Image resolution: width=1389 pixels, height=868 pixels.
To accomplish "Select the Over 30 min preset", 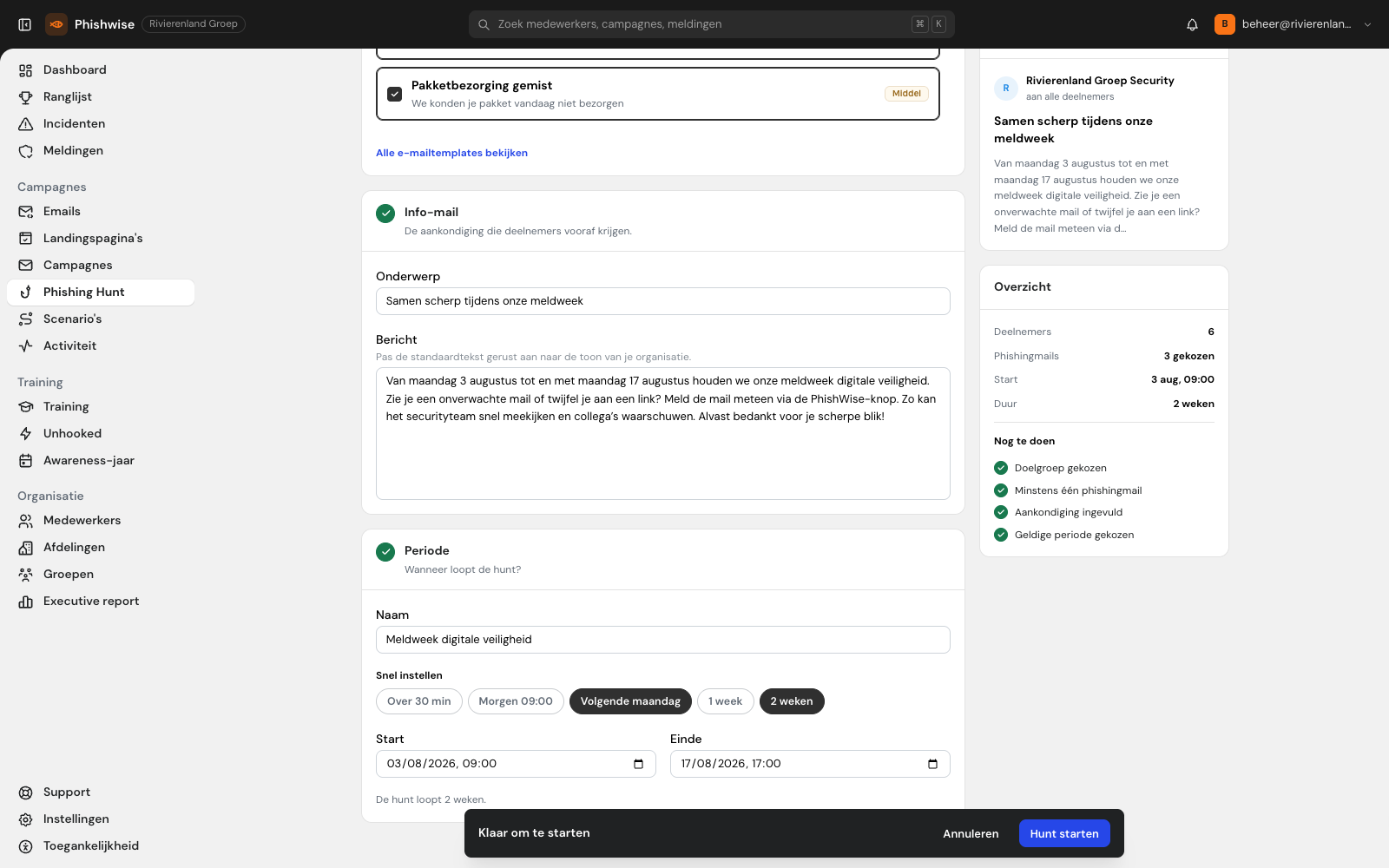I will (419, 701).
